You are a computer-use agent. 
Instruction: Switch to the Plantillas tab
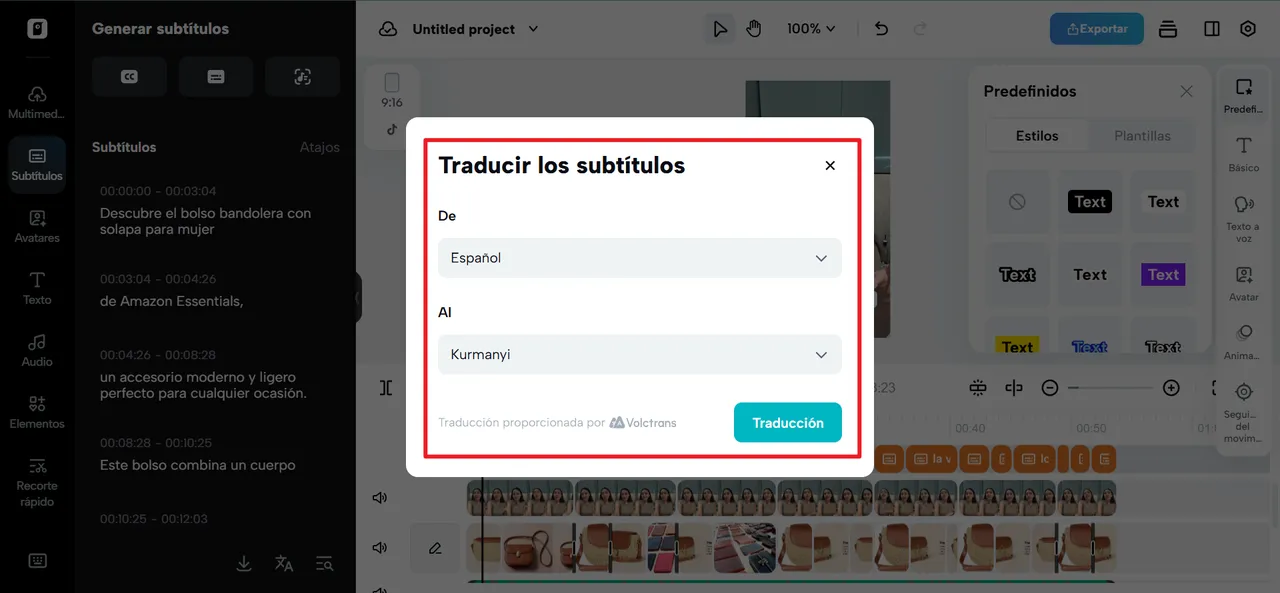pyautogui.click(x=1142, y=136)
